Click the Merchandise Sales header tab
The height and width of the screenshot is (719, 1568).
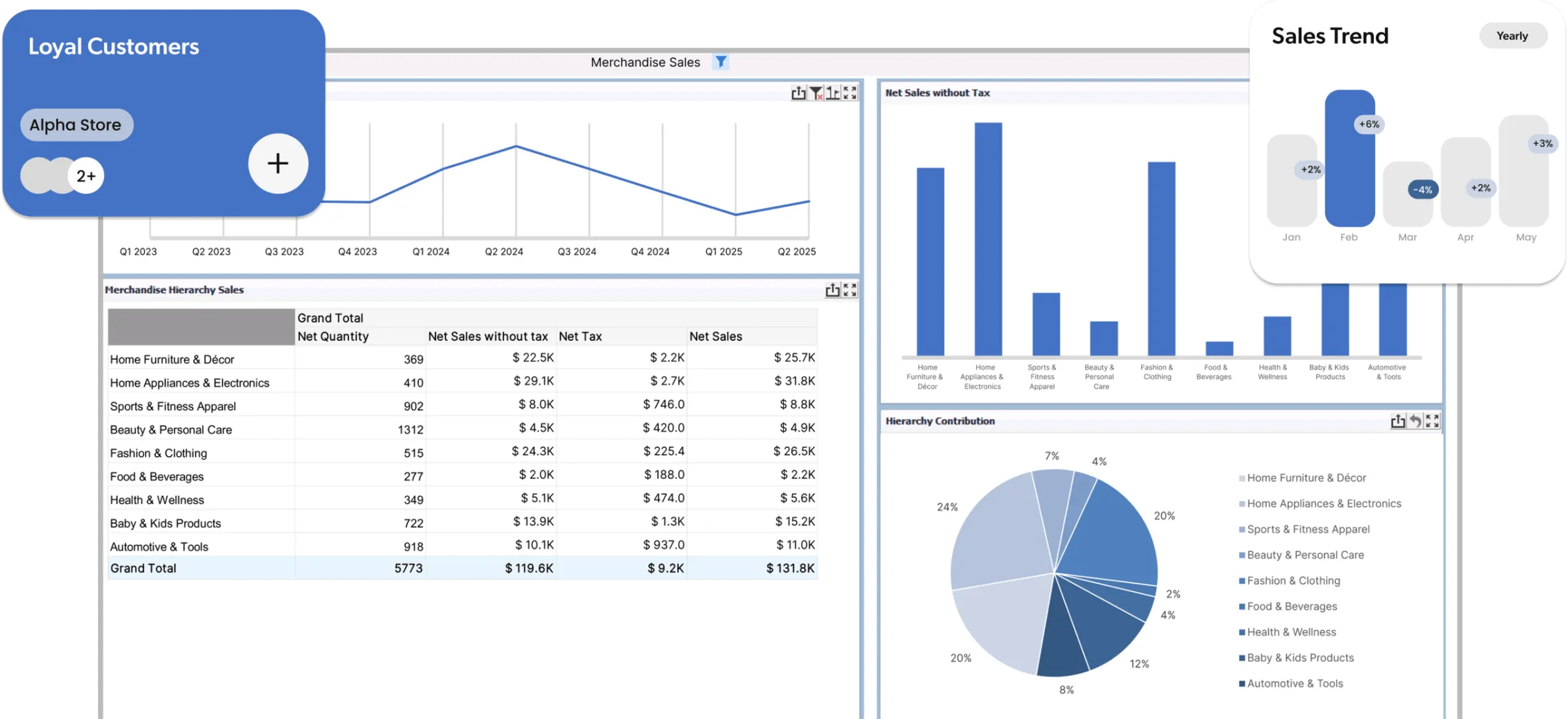tap(645, 61)
